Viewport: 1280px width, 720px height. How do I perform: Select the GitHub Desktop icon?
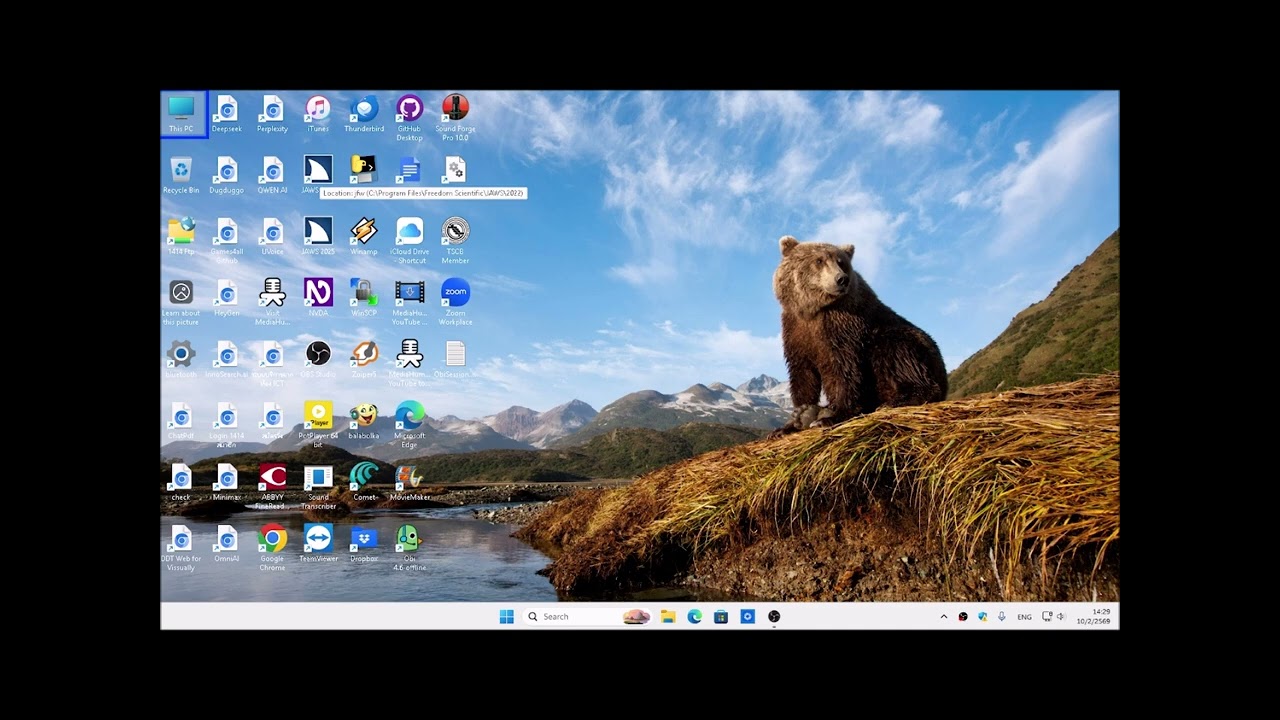click(409, 118)
